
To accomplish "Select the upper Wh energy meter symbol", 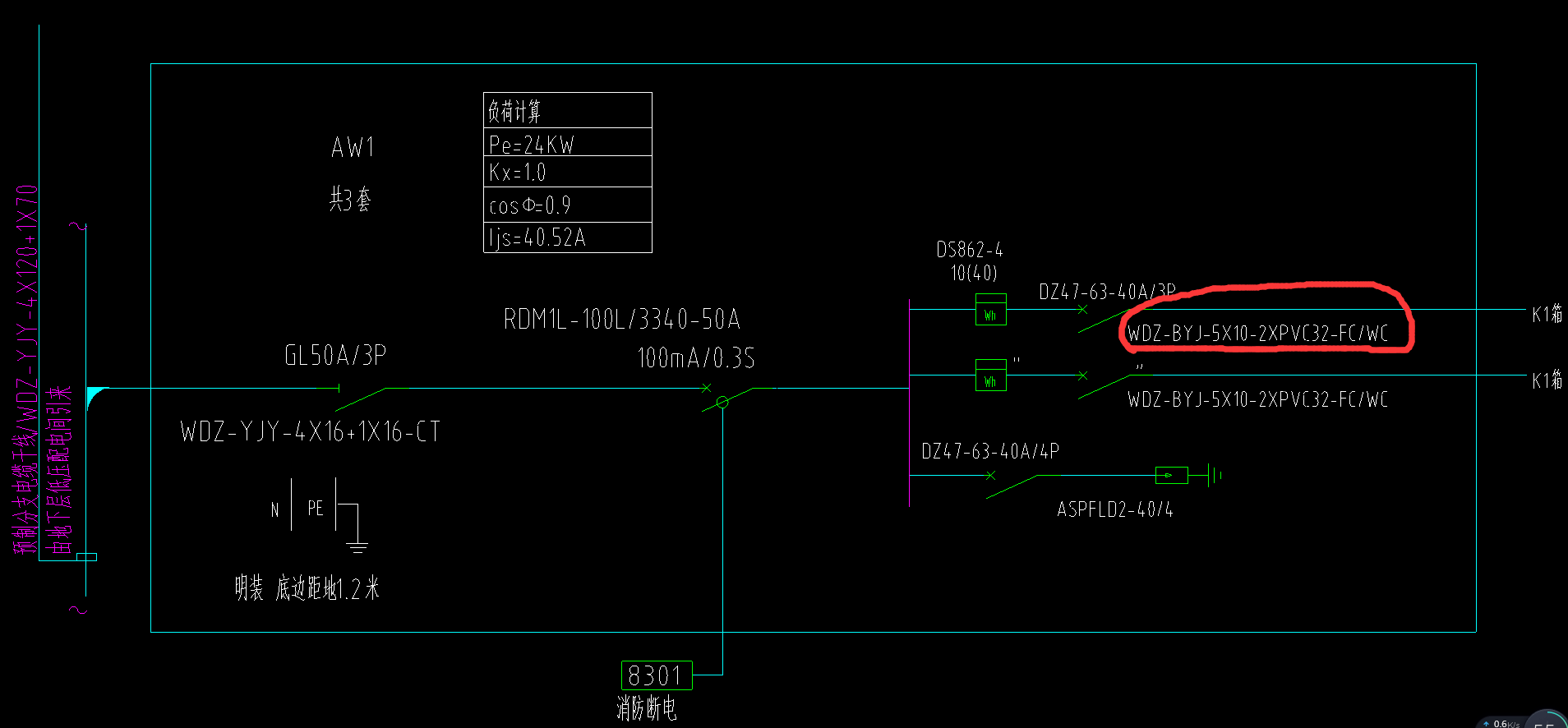I will 990,310.
